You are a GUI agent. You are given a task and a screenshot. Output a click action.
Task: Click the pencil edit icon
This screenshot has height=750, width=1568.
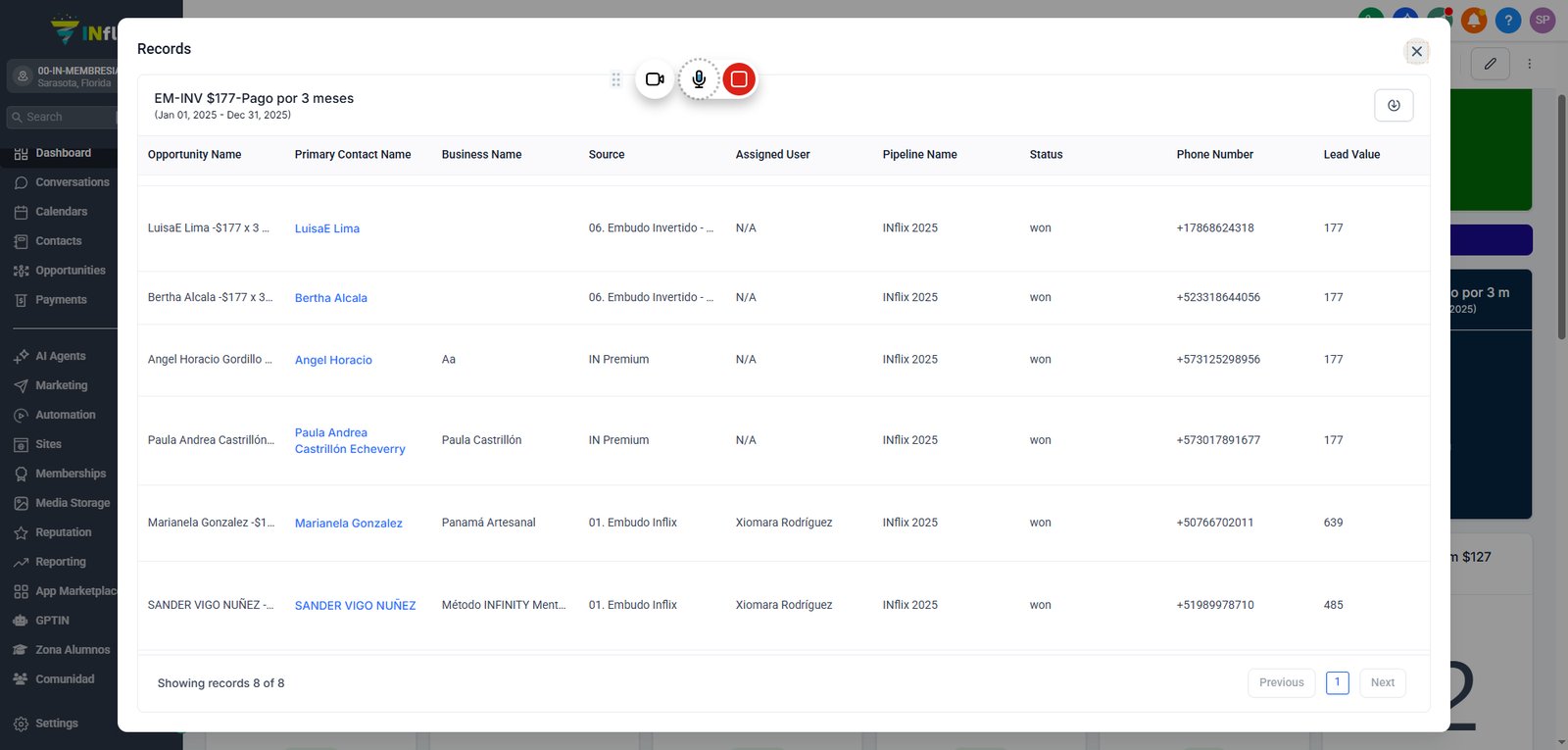click(1490, 64)
